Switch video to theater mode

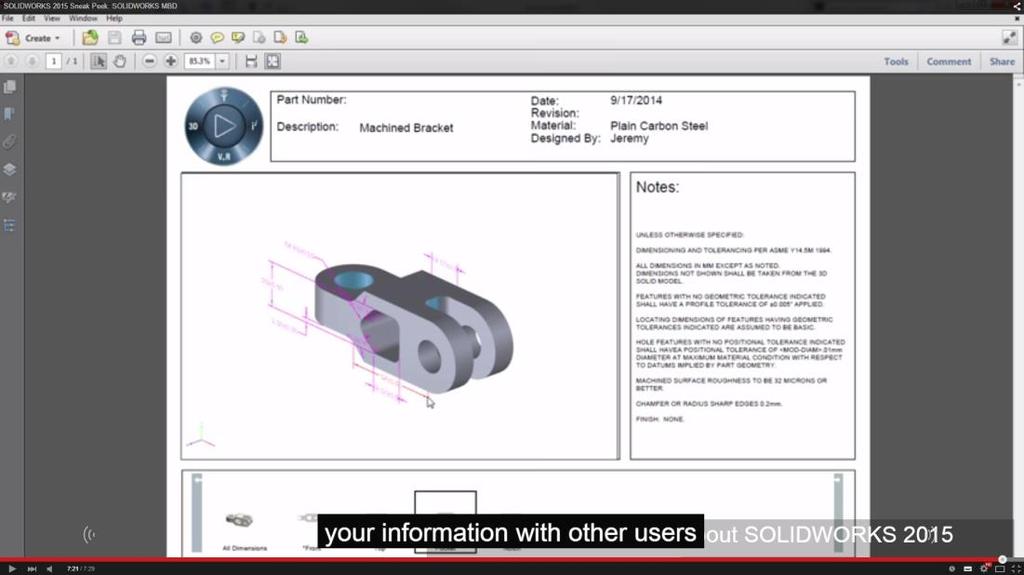tap(1000, 568)
